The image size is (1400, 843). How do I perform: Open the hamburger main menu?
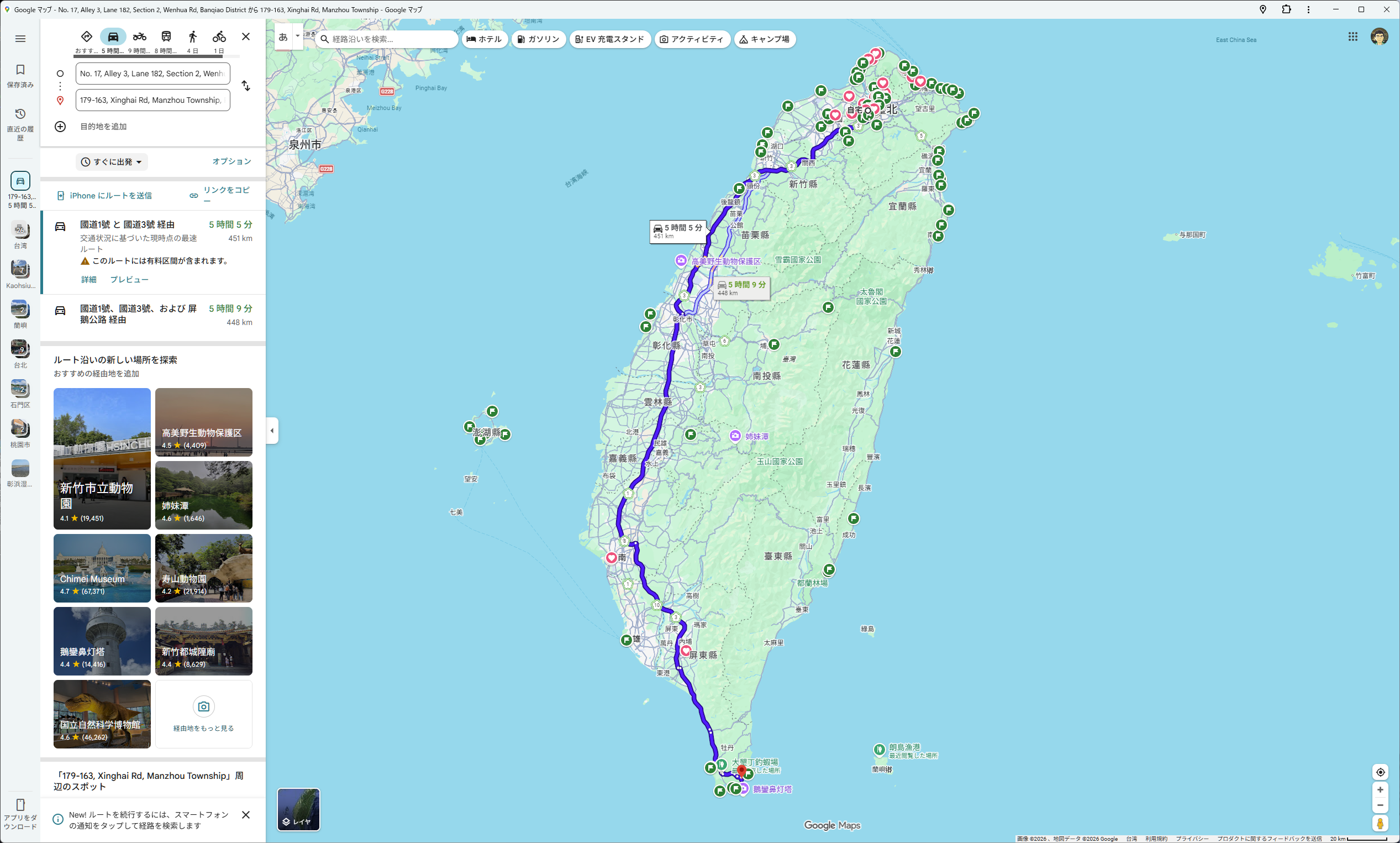coord(20,39)
